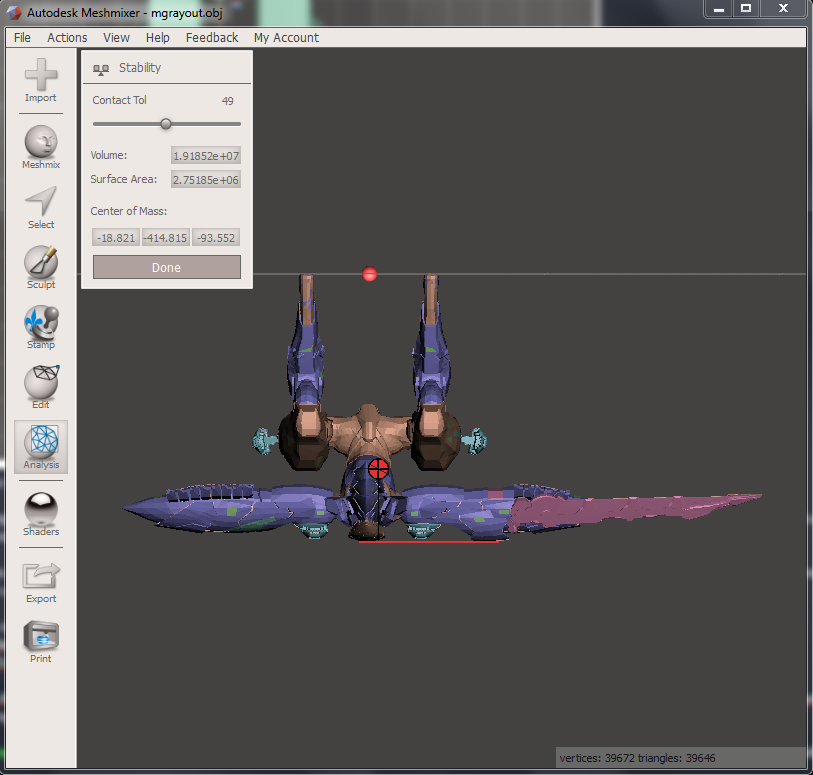
Task: Open the My Account menu
Action: pyautogui.click(x=286, y=38)
